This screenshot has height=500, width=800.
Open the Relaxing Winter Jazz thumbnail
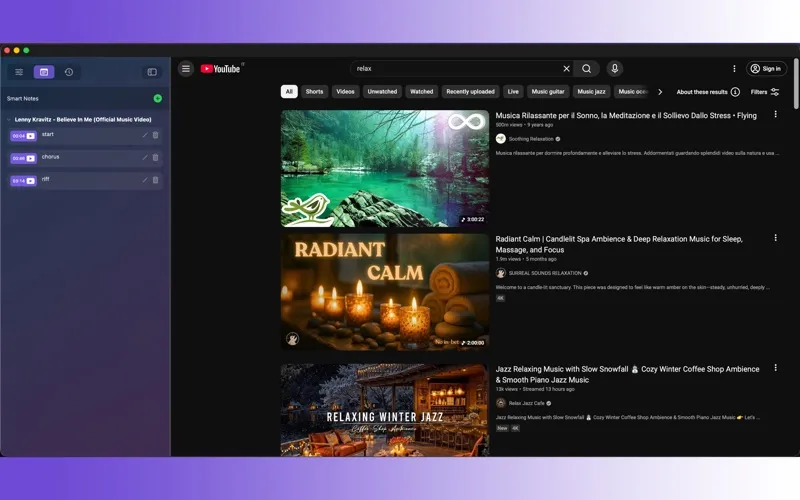(385, 410)
